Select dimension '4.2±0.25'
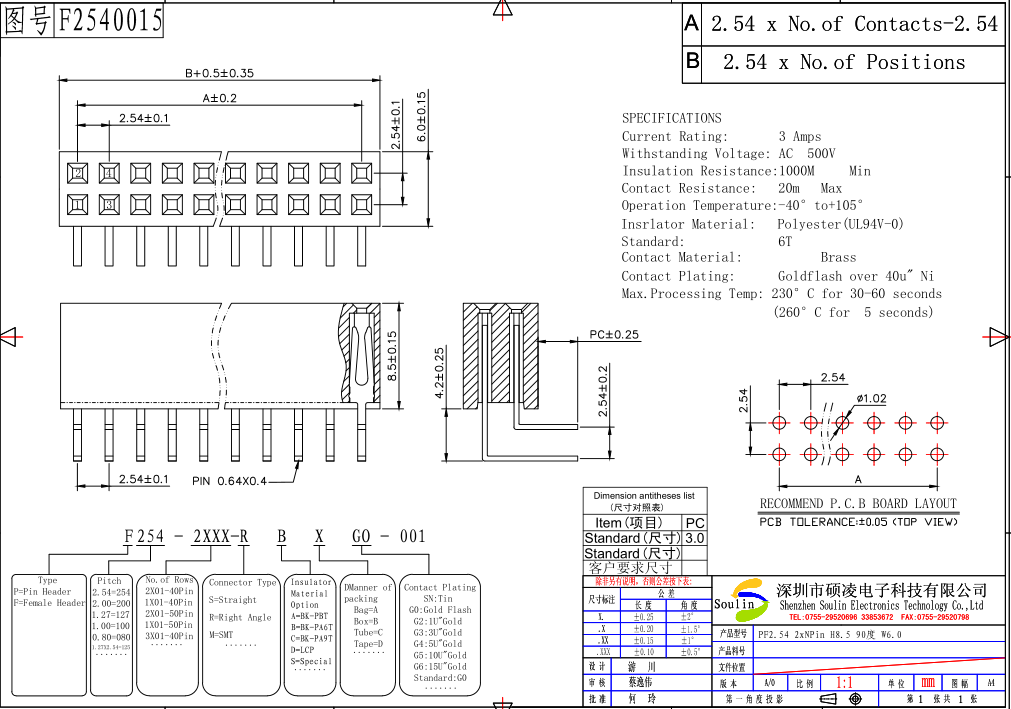 coord(439,373)
